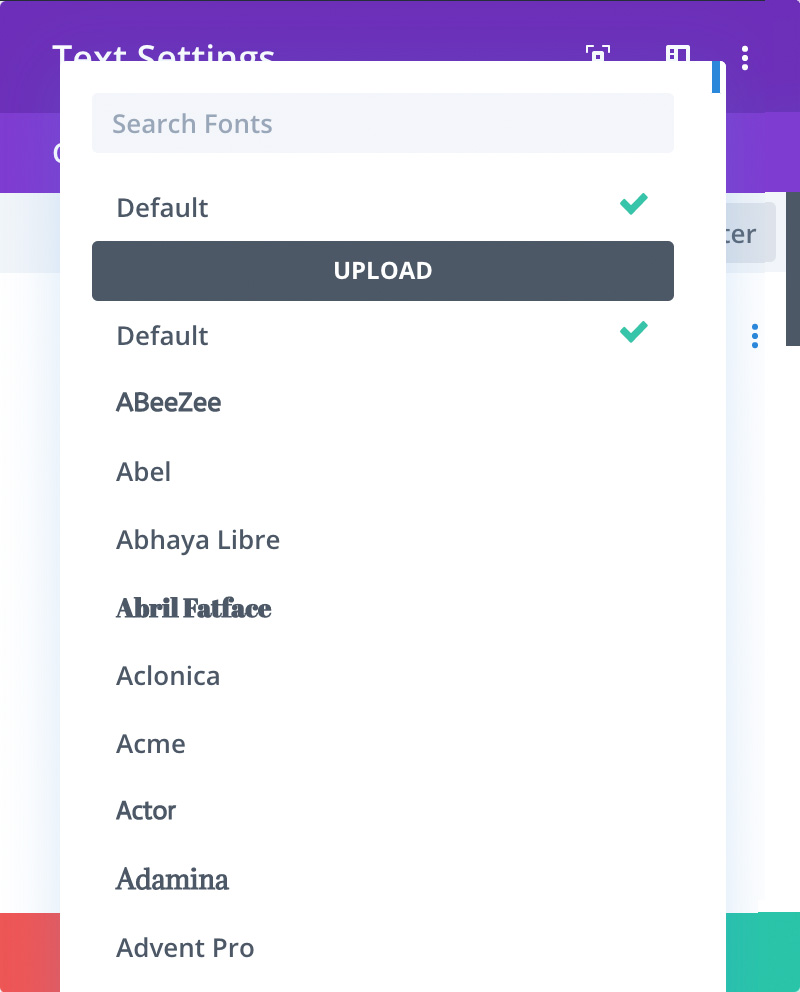Choose the Acme font
This screenshot has height=992, width=800.
coord(151,744)
